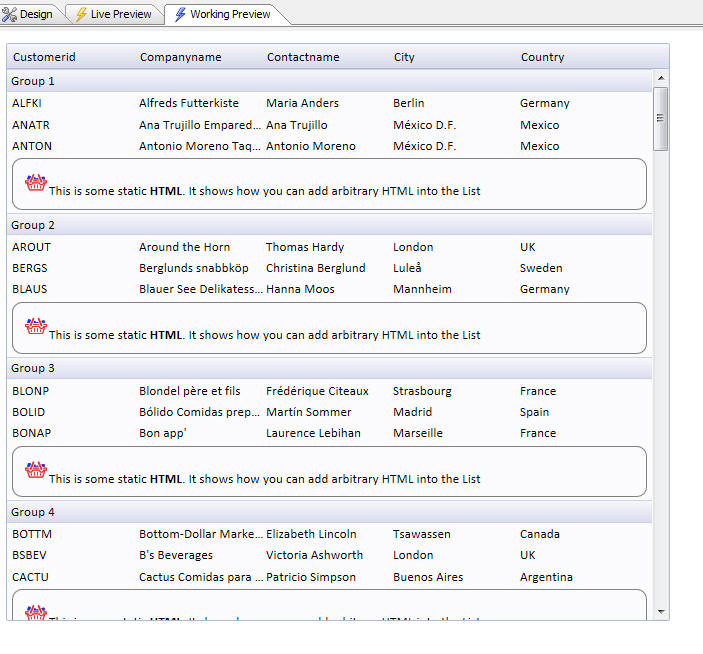Click the Sweden country cell
Screen dimensions: 703x654
[x=541, y=268]
